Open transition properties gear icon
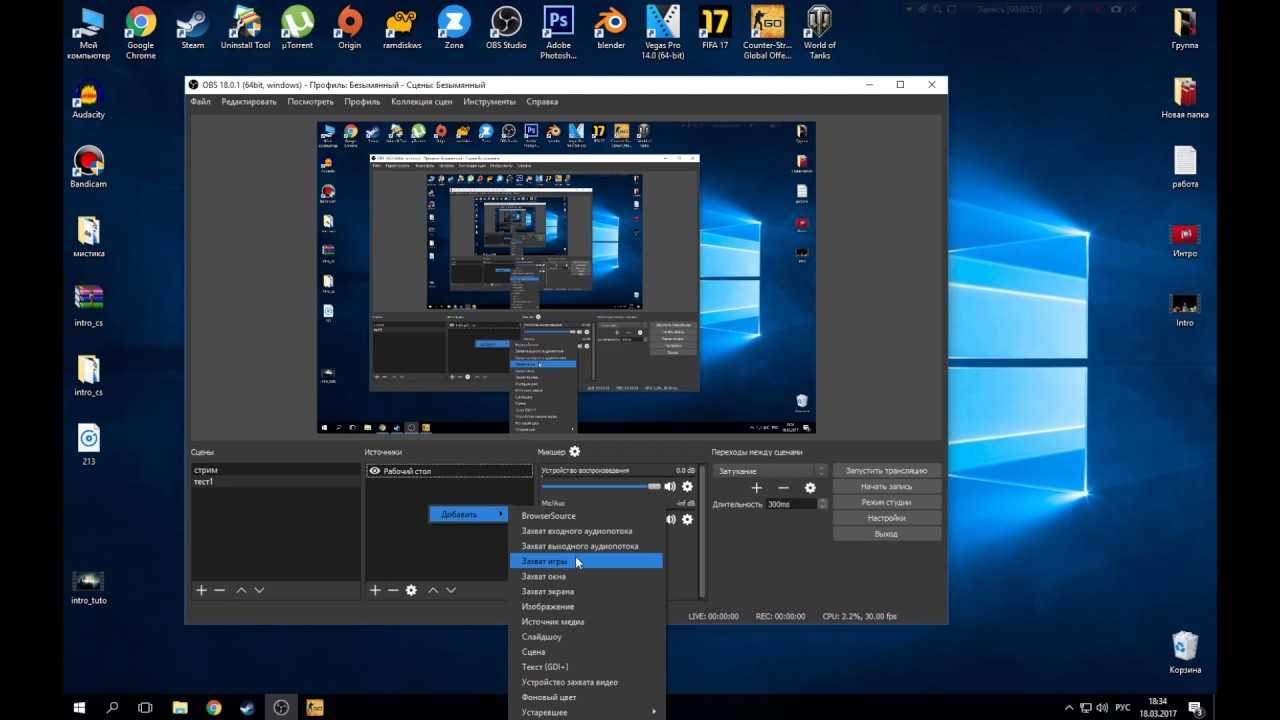The height and width of the screenshot is (720, 1280). click(810, 488)
